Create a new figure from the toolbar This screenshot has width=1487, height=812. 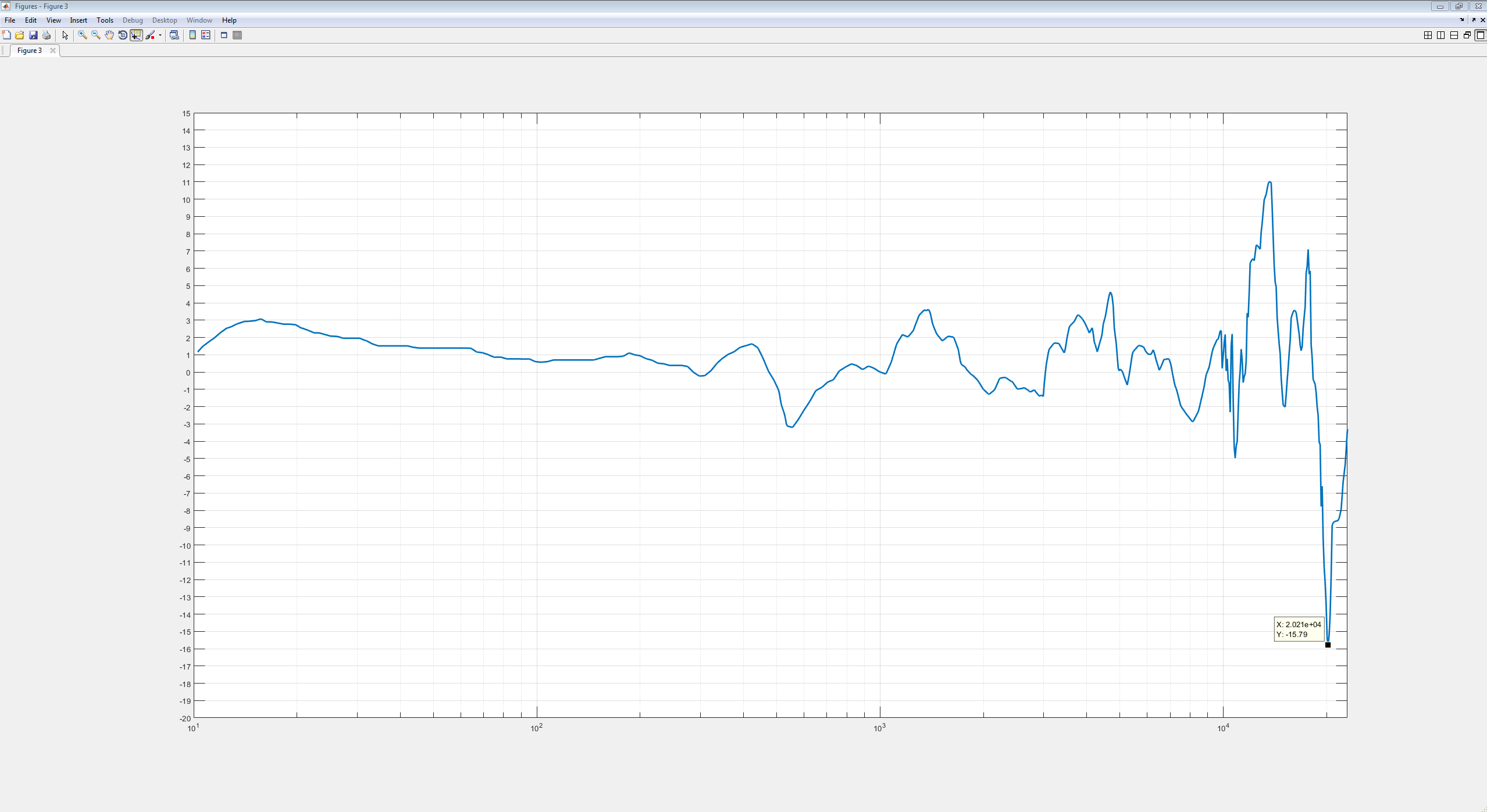[6, 35]
